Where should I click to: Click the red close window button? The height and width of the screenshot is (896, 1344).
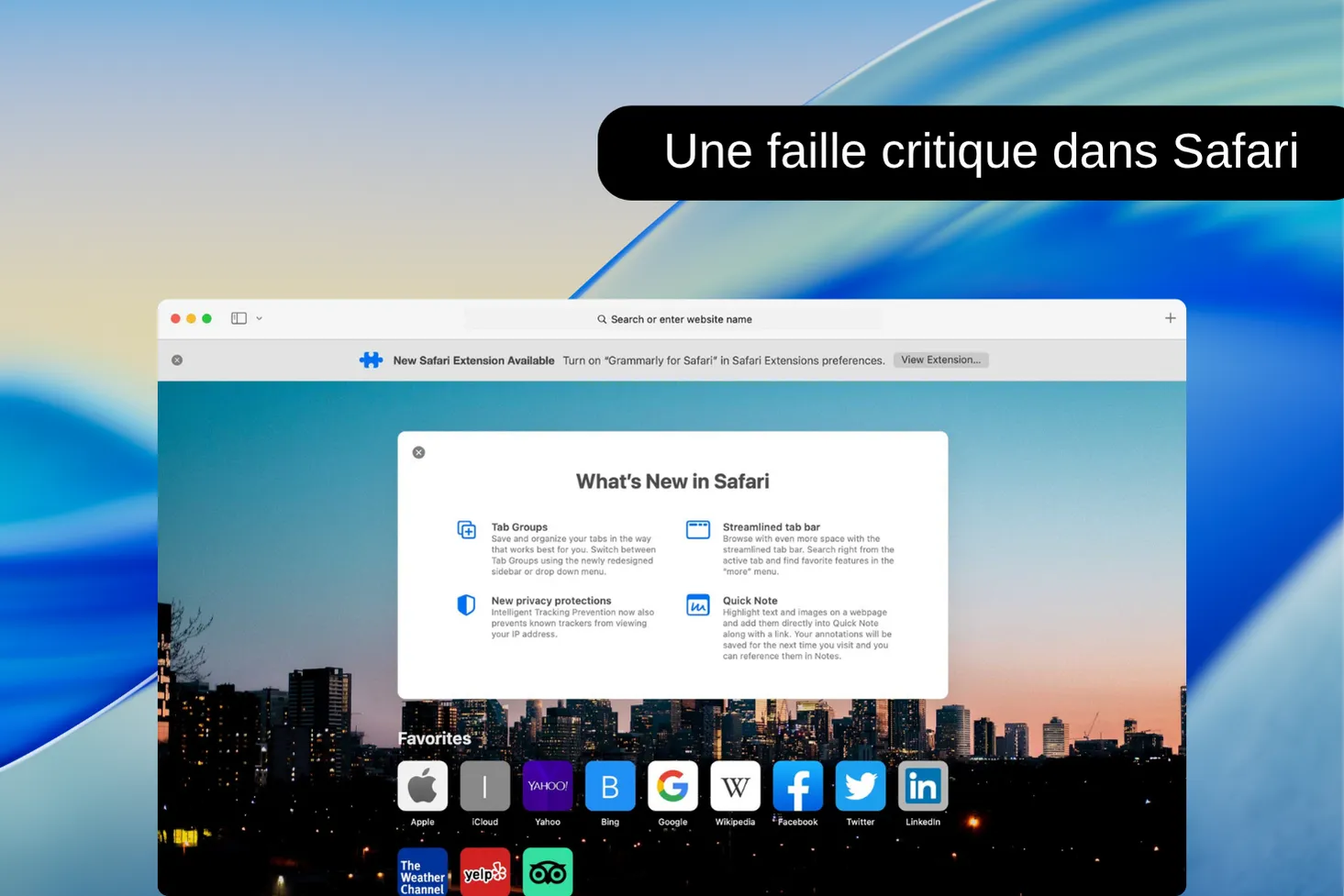click(x=175, y=318)
